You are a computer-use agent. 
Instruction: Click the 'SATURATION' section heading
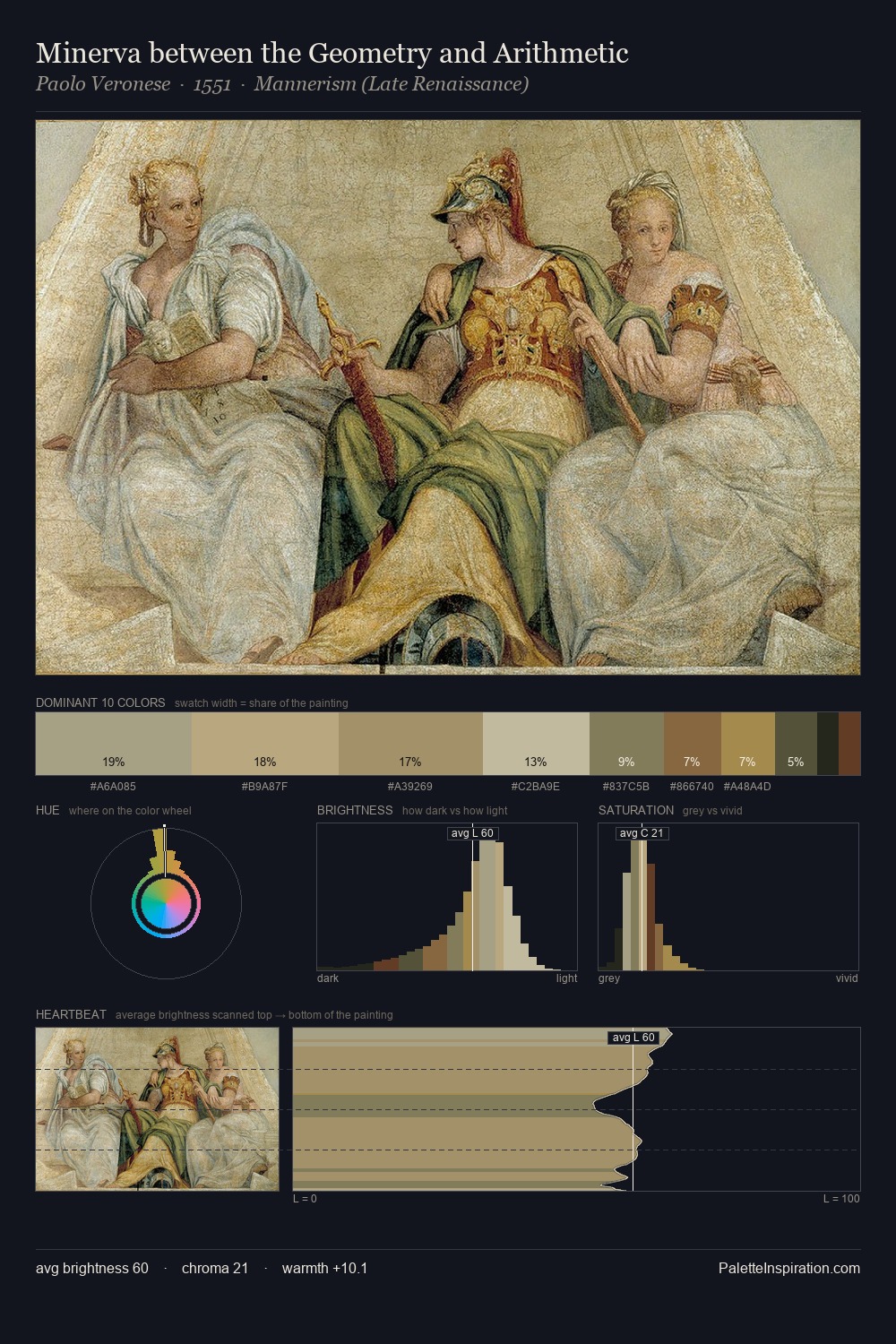(x=636, y=810)
